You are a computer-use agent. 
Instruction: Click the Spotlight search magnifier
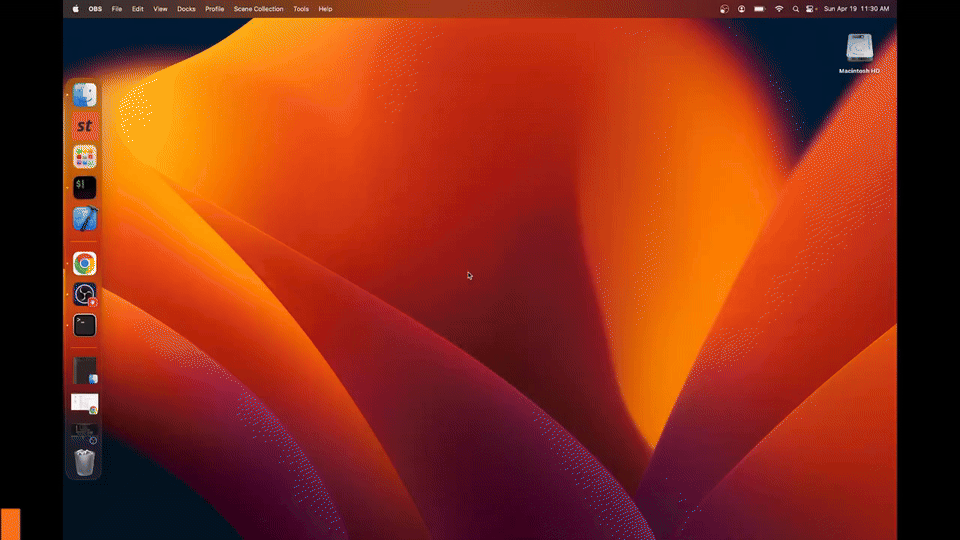pyautogui.click(x=796, y=9)
